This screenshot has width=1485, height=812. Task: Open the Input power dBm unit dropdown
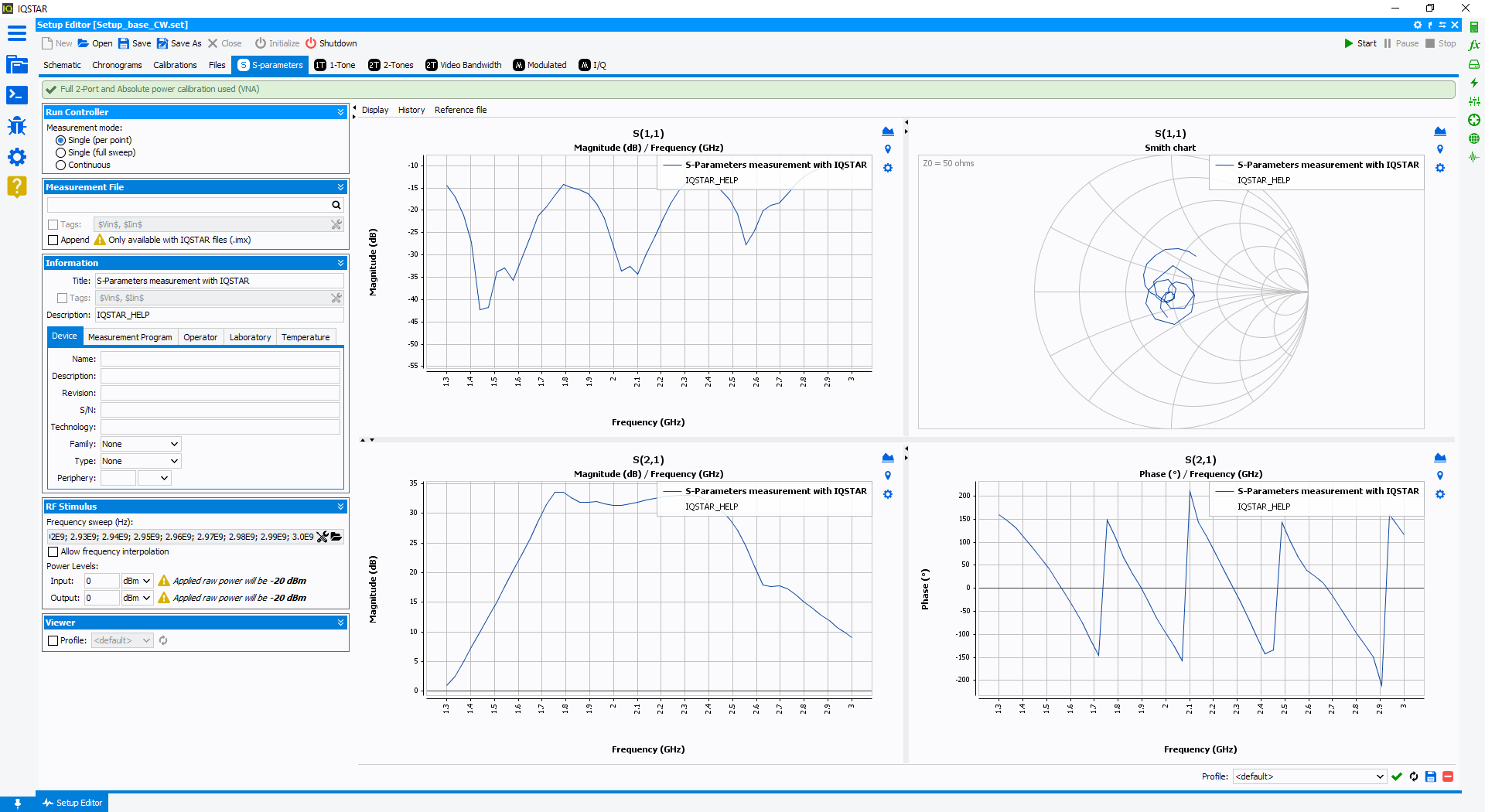[137, 582]
